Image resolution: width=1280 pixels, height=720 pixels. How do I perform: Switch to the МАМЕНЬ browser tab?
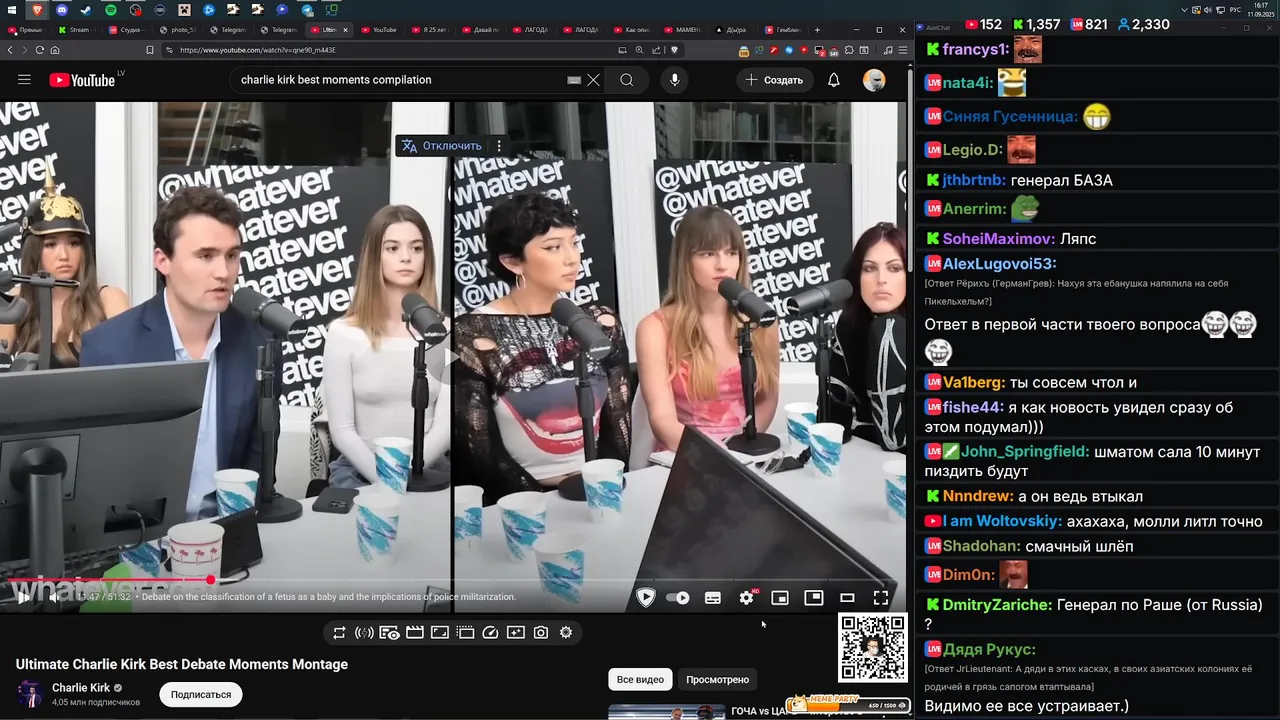[685, 30]
